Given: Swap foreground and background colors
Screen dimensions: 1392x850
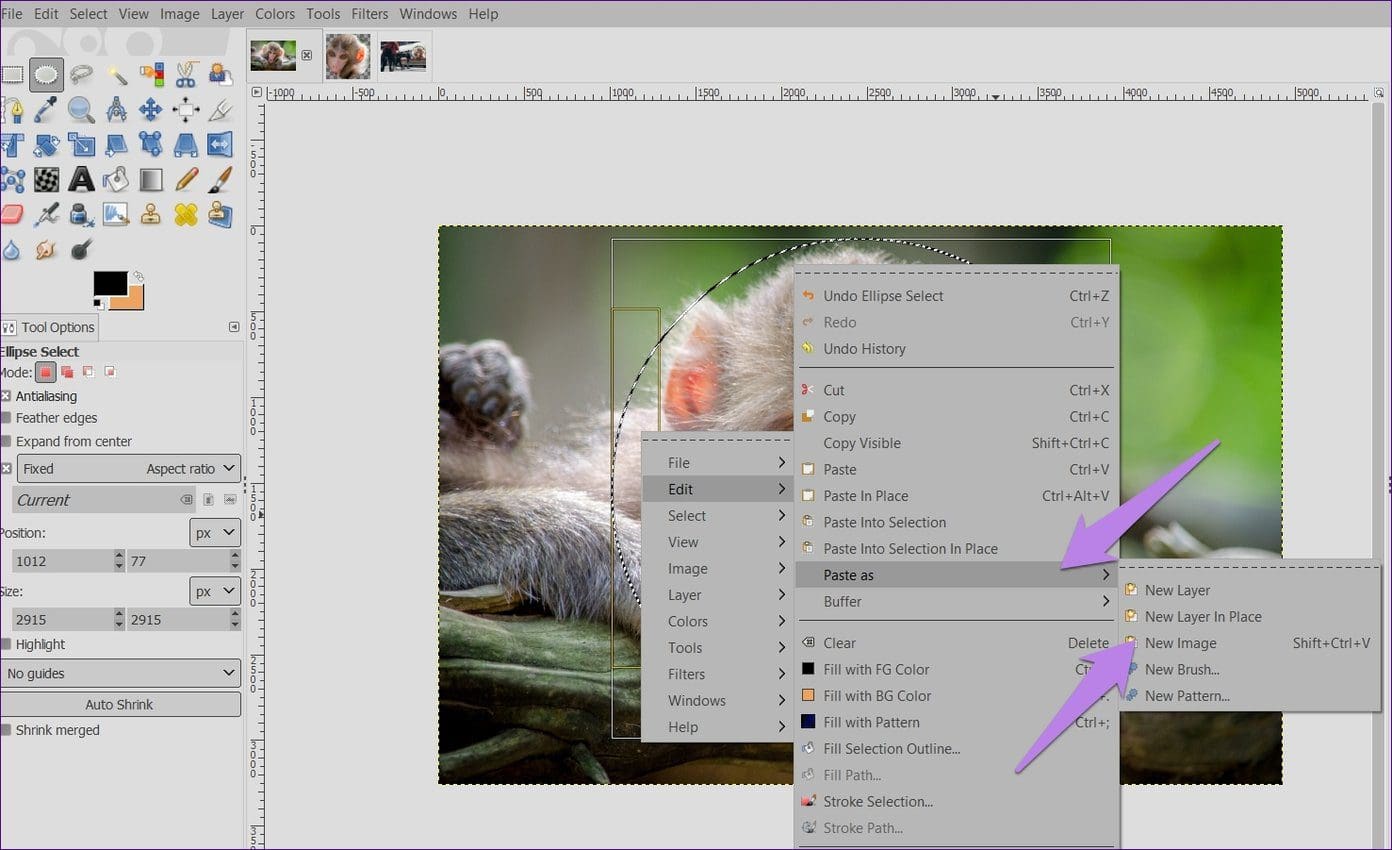Looking at the screenshot, I should [x=138, y=276].
